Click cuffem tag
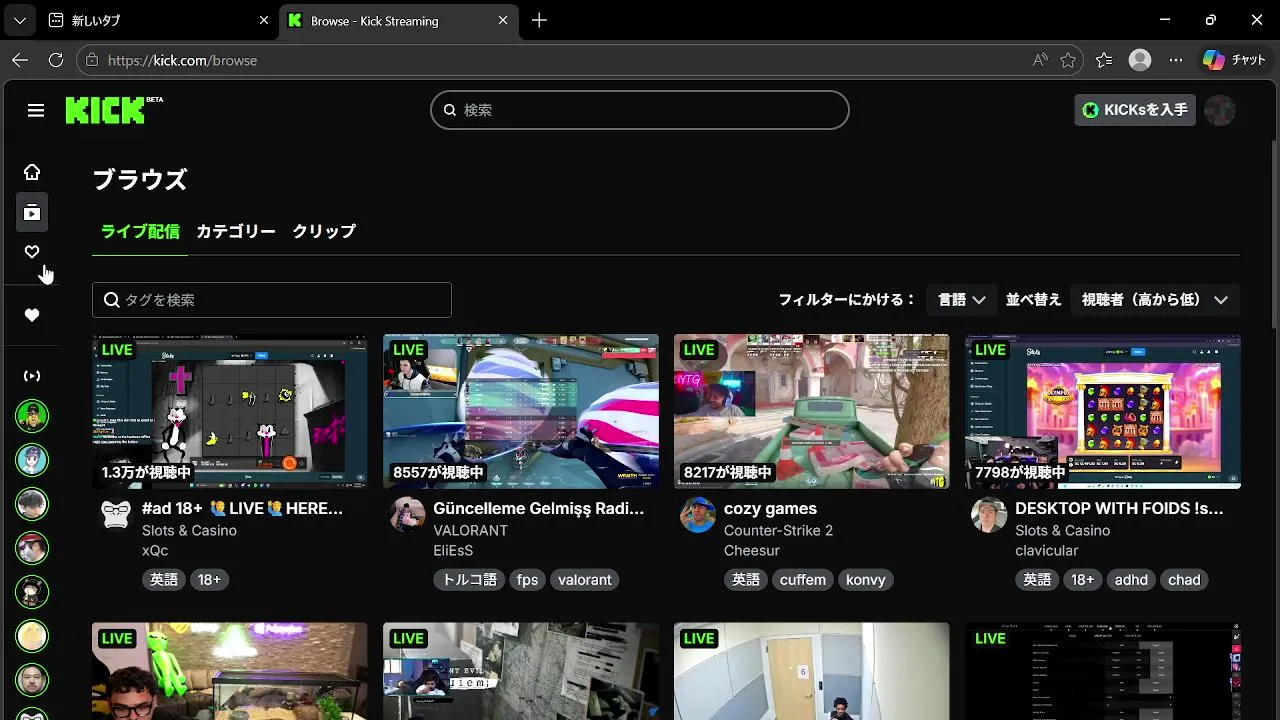The image size is (1280, 720). coord(803,580)
